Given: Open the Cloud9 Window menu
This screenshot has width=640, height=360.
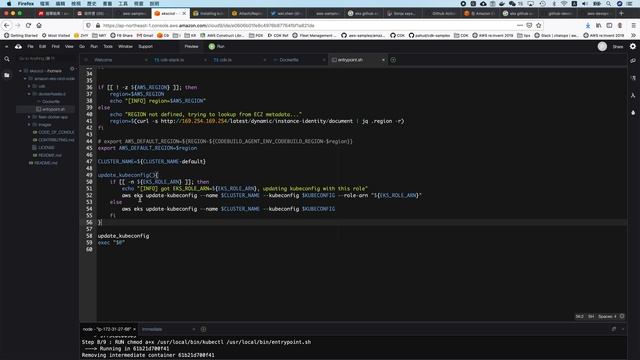Looking at the screenshot, I should (x=125, y=47).
